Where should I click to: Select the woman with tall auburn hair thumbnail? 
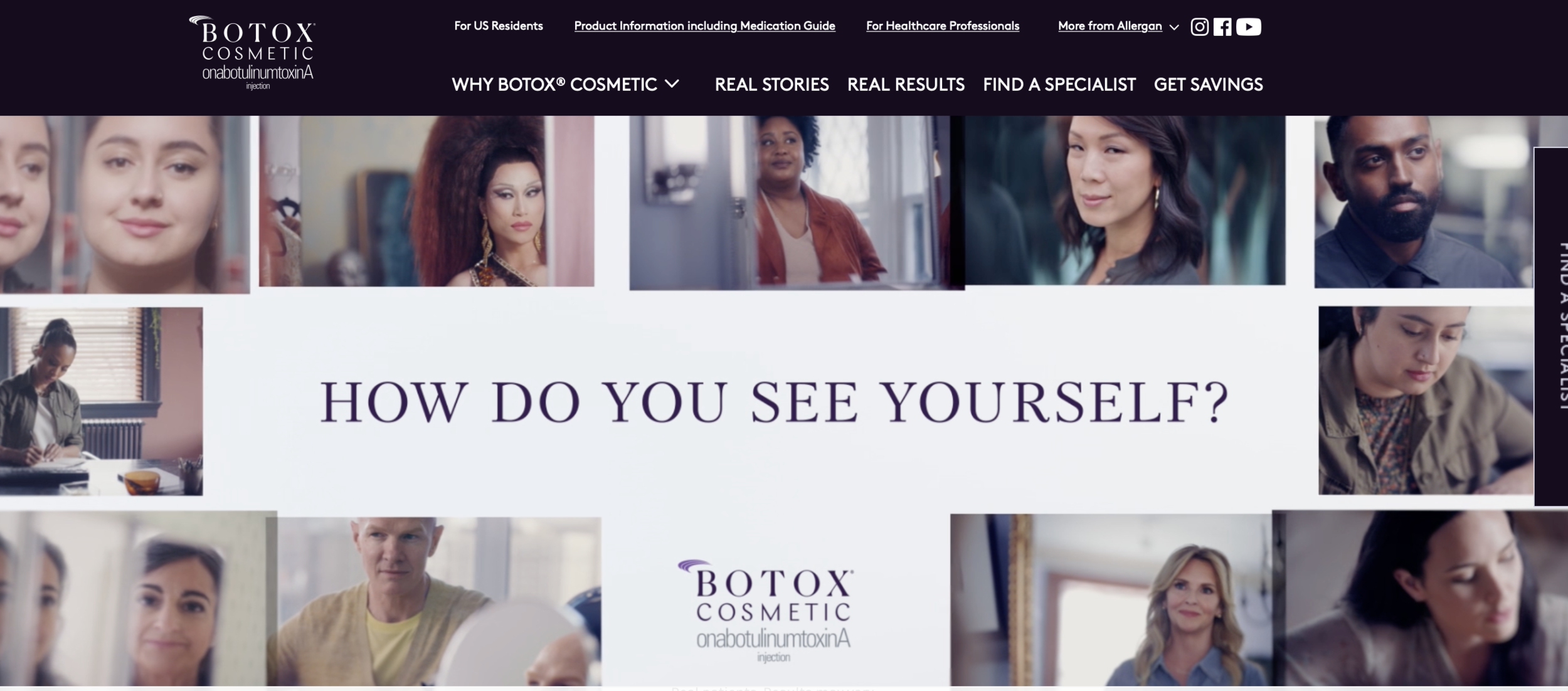point(426,201)
